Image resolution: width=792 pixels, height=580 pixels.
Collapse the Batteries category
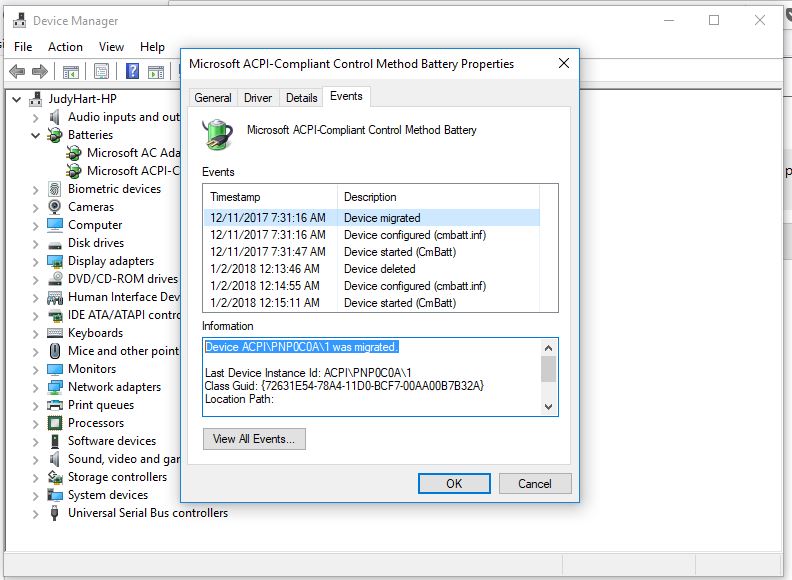35,135
